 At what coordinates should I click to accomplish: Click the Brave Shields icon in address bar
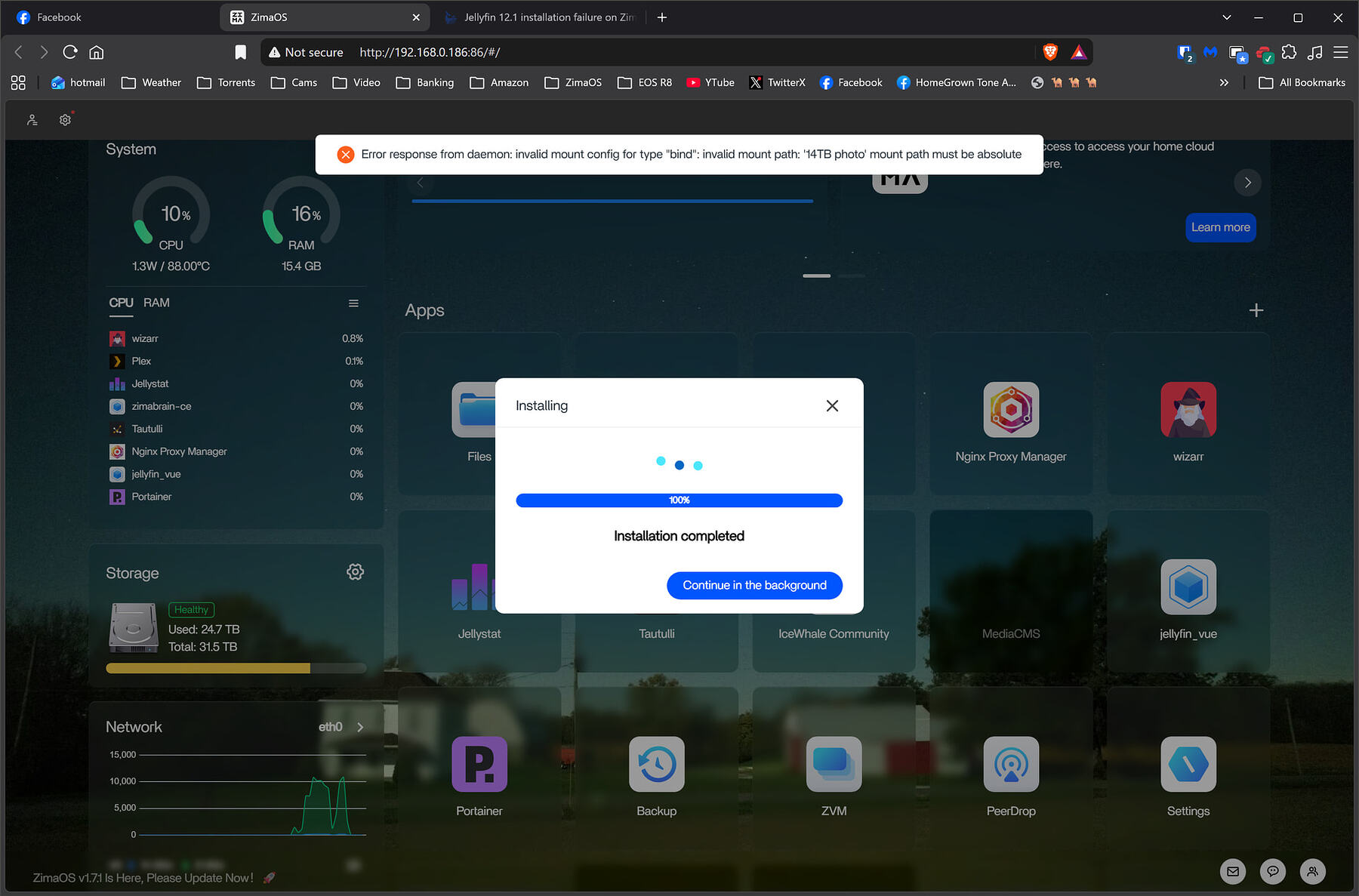click(1049, 52)
